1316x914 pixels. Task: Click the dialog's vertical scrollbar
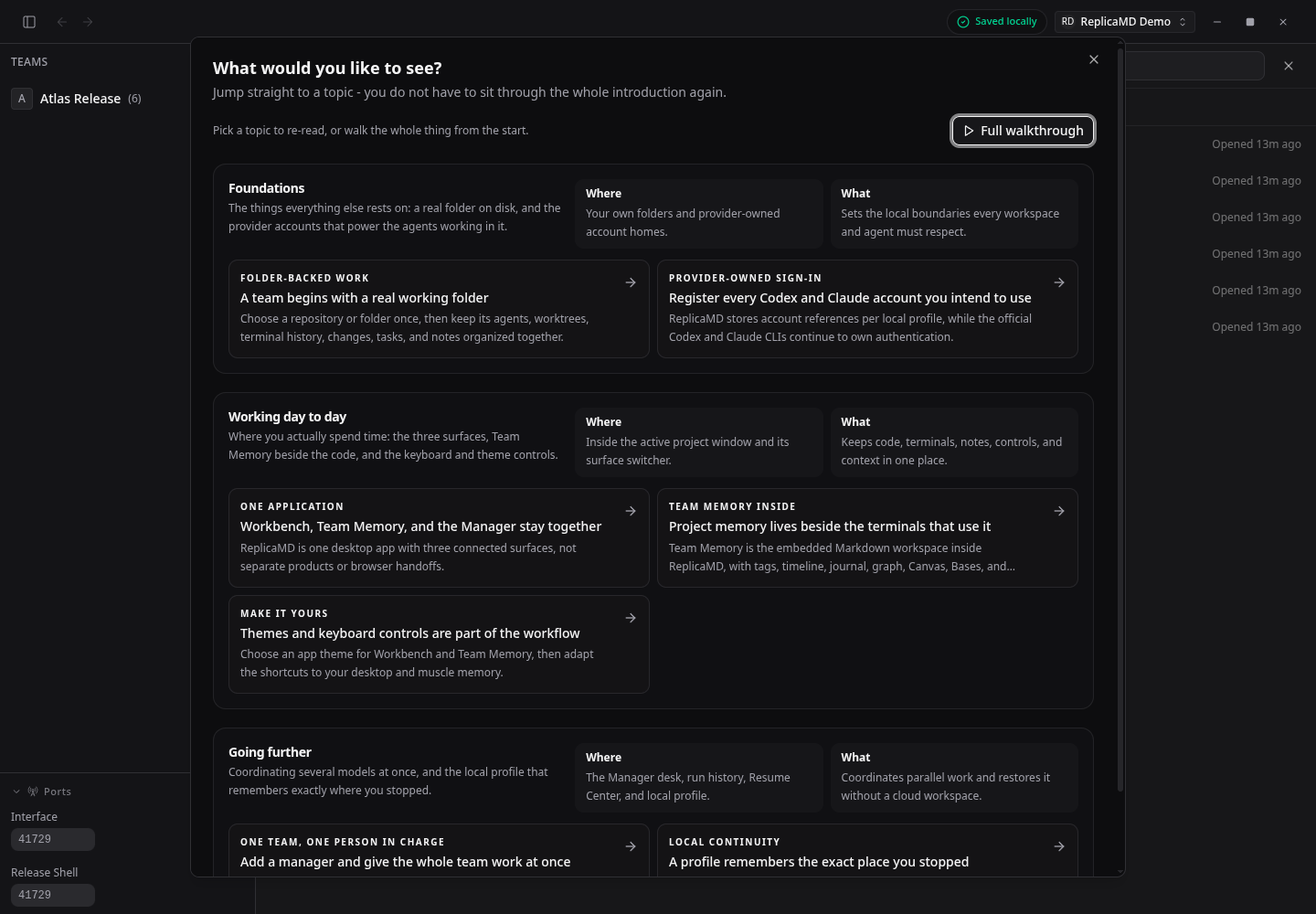click(x=1120, y=420)
